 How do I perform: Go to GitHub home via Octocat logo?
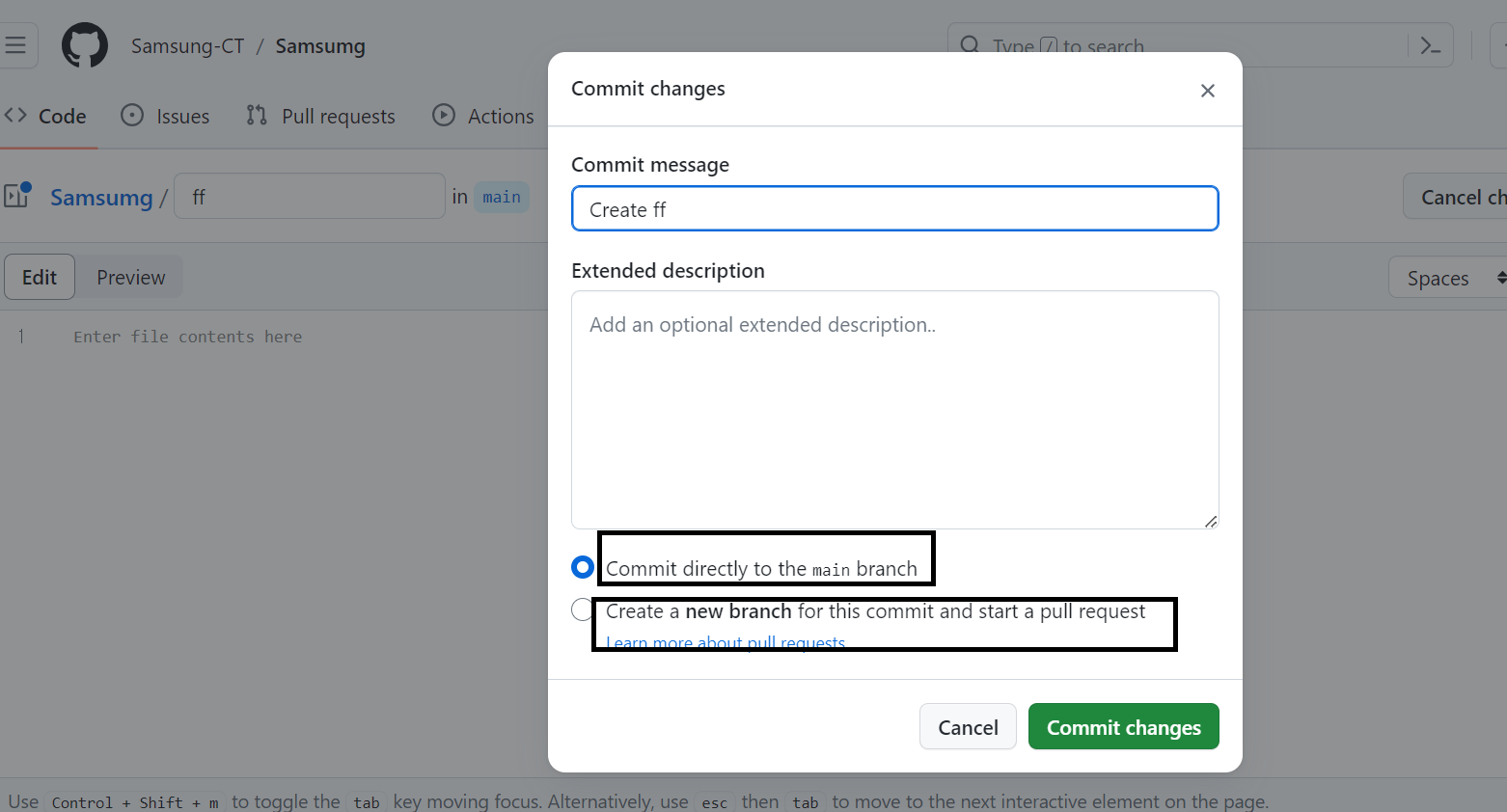click(x=85, y=45)
